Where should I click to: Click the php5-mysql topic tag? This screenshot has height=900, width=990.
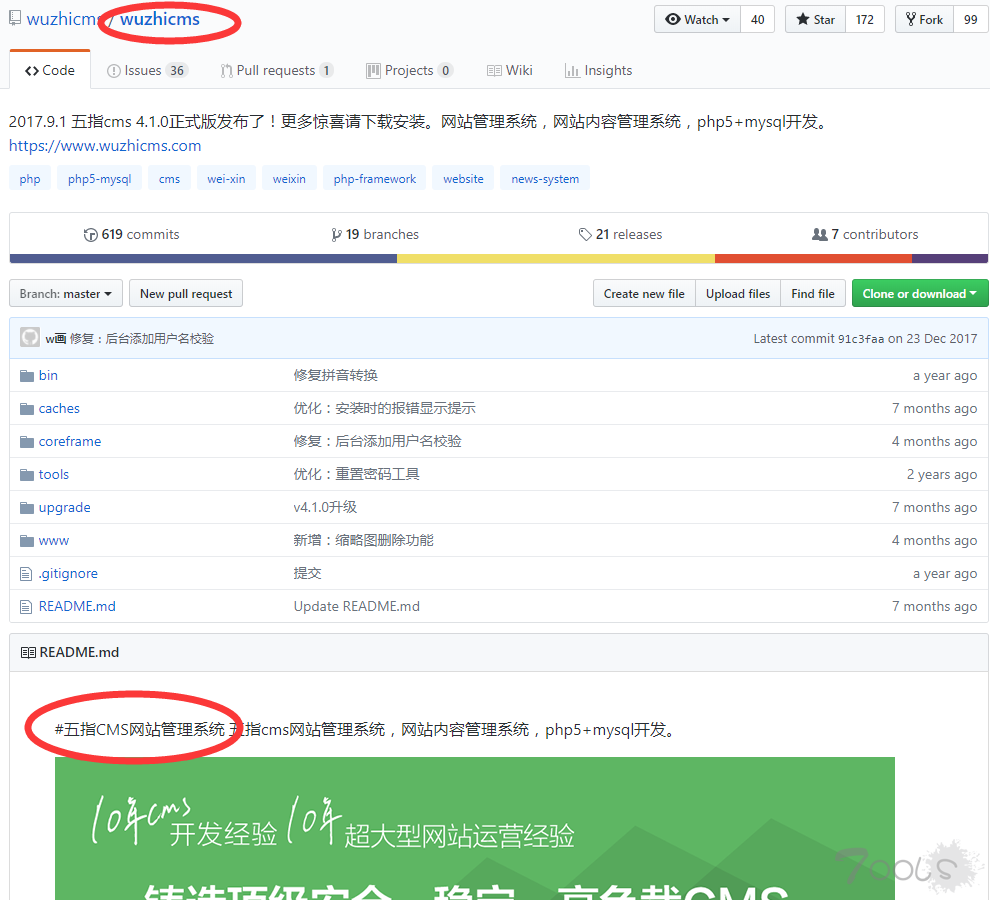pyautogui.click(x=100, y=179)
